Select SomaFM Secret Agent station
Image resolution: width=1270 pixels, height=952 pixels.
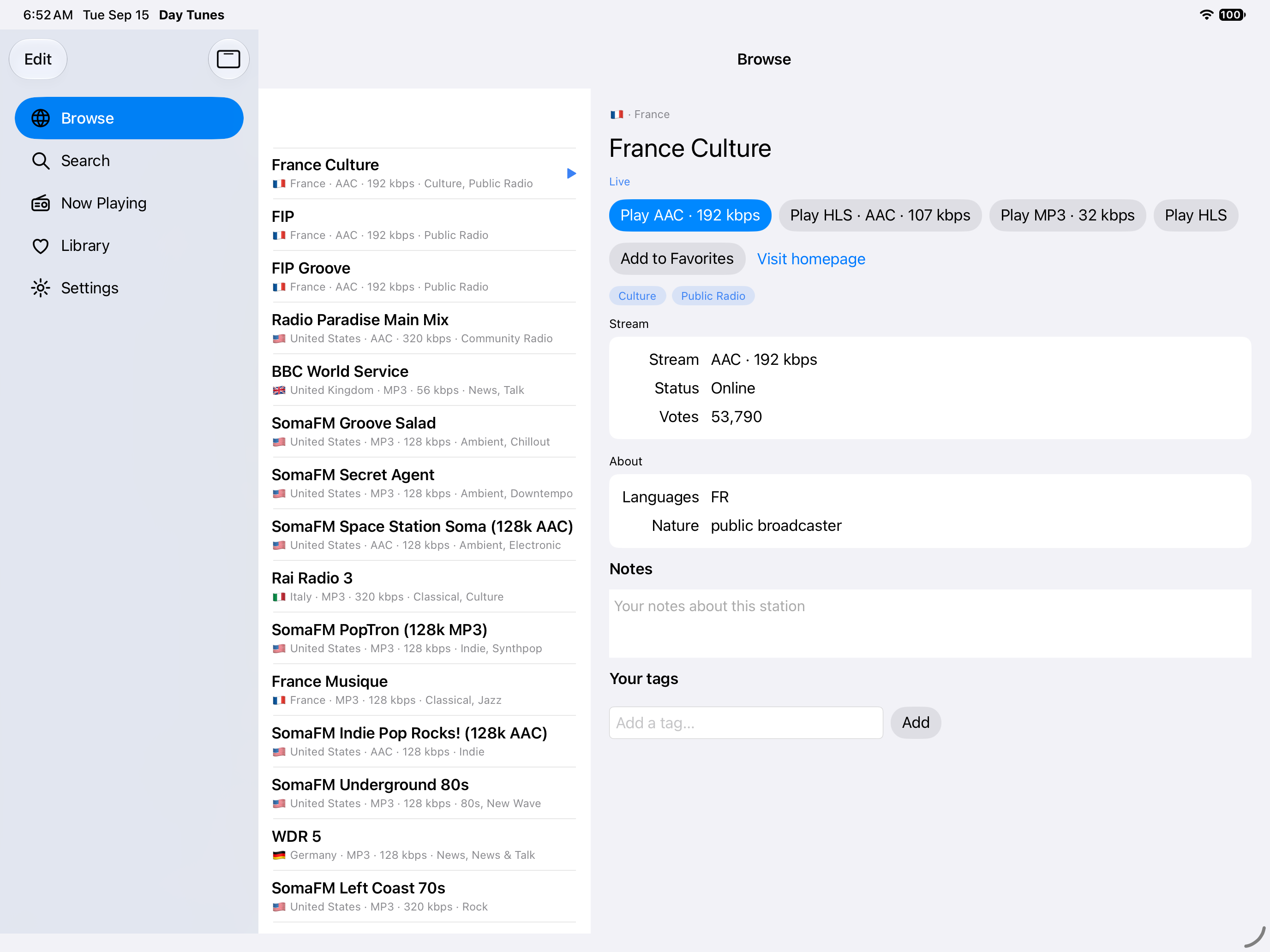(x=424, y=483)
